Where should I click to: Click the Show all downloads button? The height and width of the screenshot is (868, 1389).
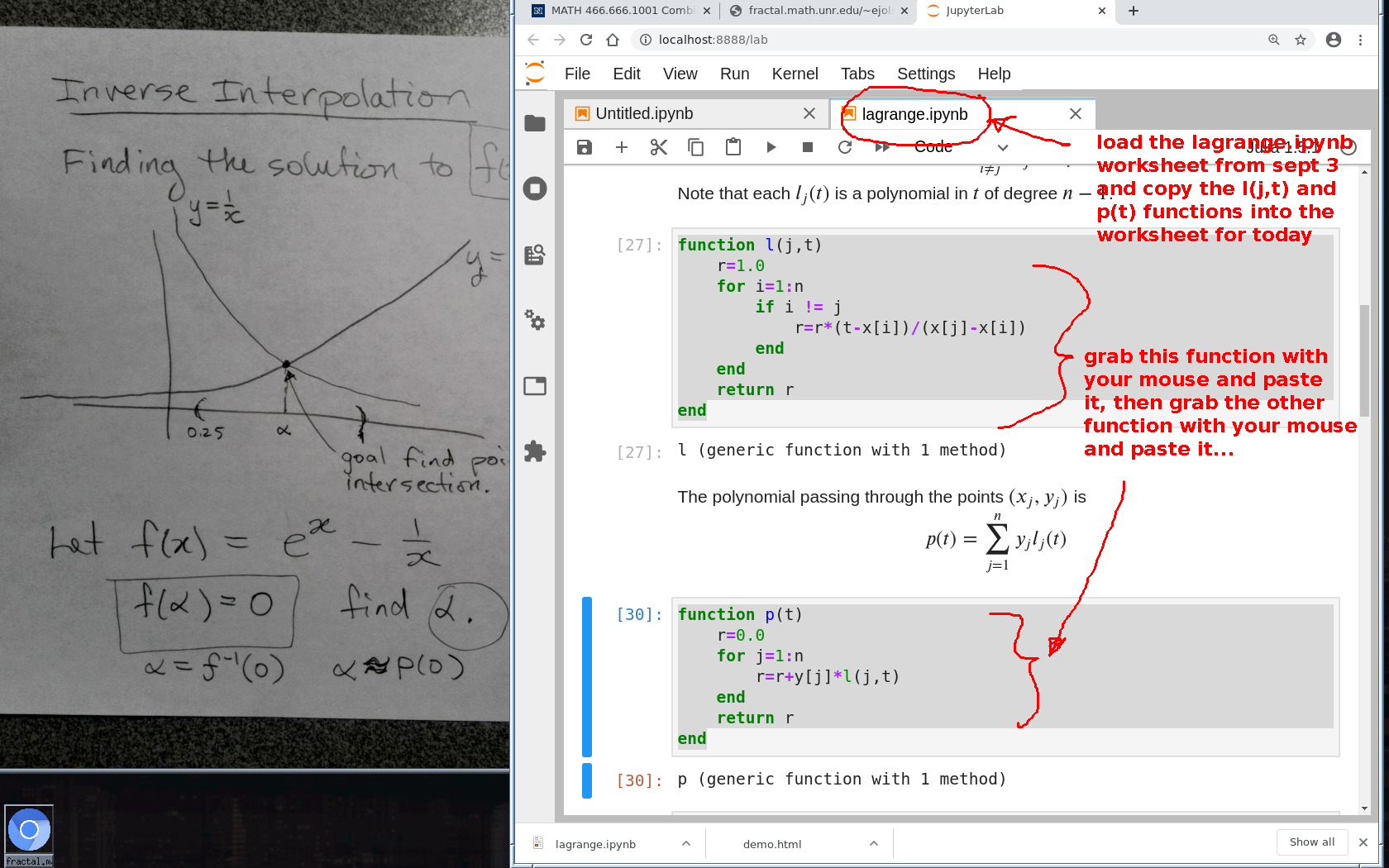point(1311,842)
